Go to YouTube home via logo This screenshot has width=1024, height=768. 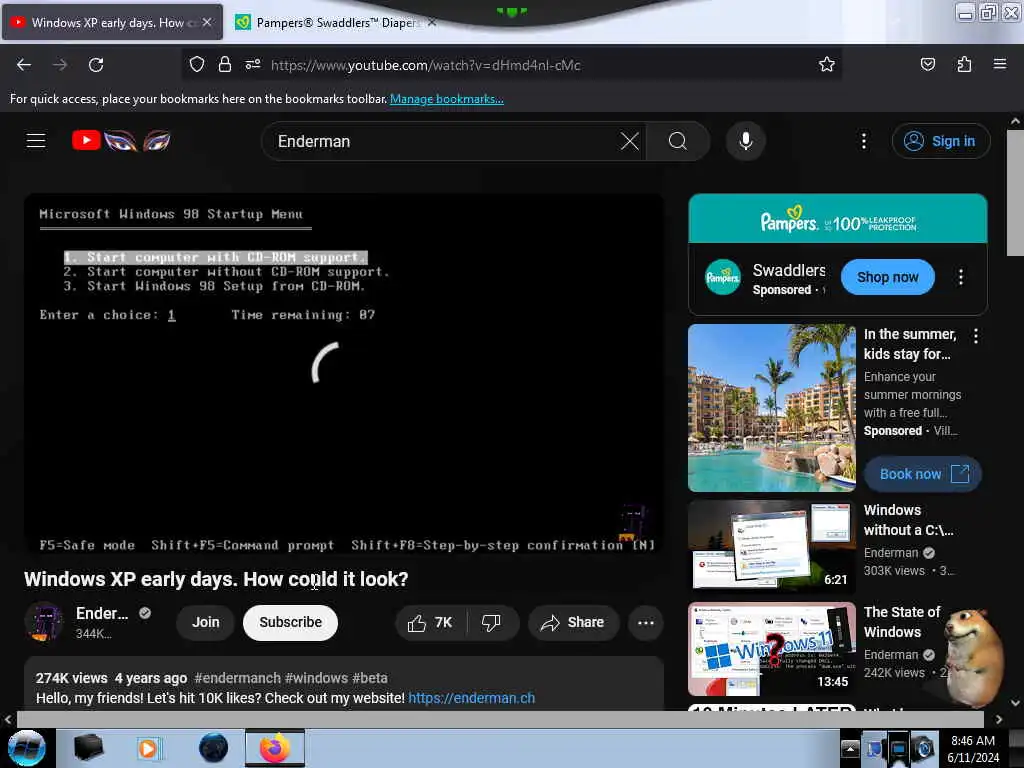121,140
